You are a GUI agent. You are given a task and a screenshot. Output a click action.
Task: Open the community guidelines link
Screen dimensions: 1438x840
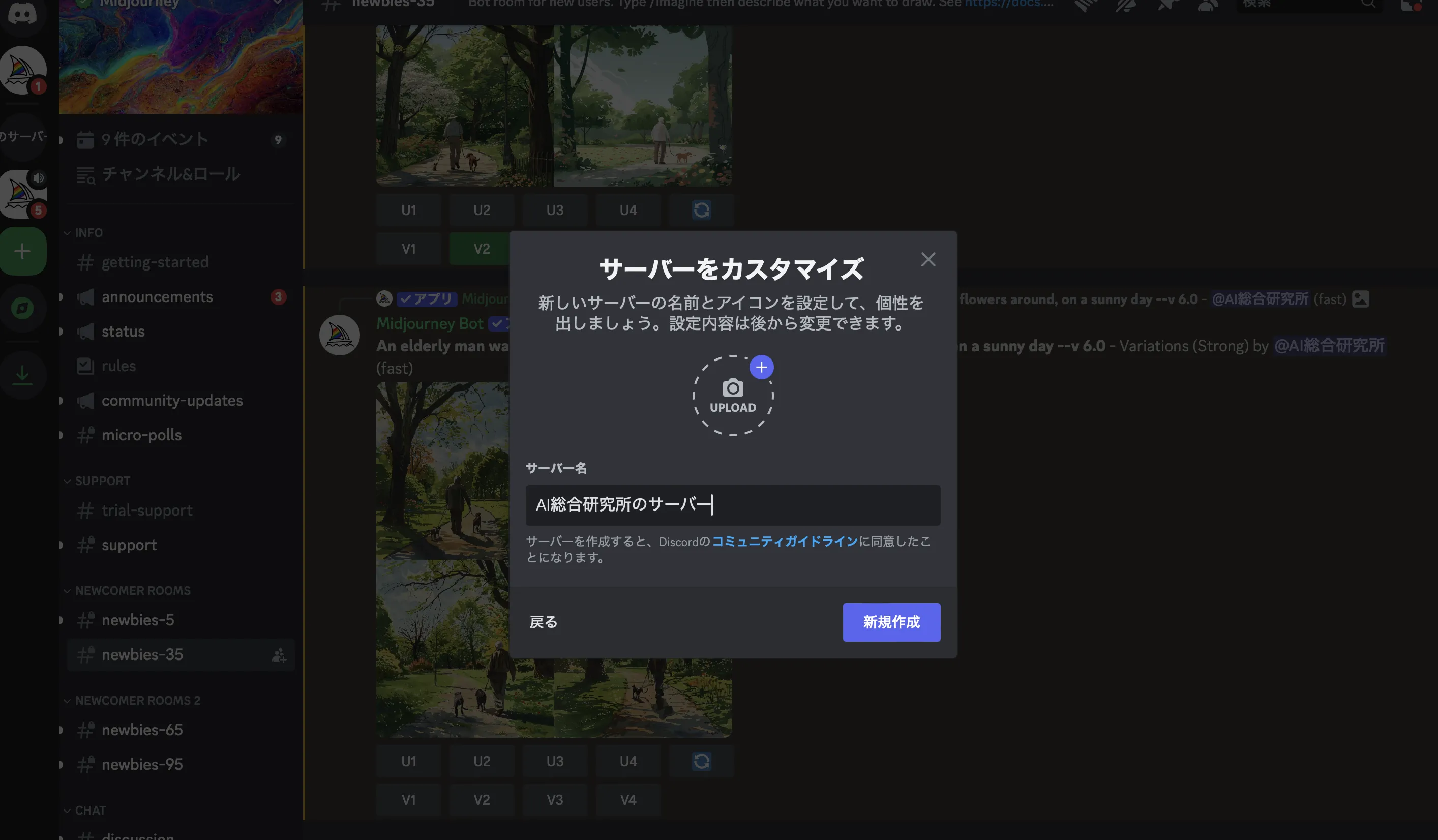pyautogui.click(x=785, y=541)
